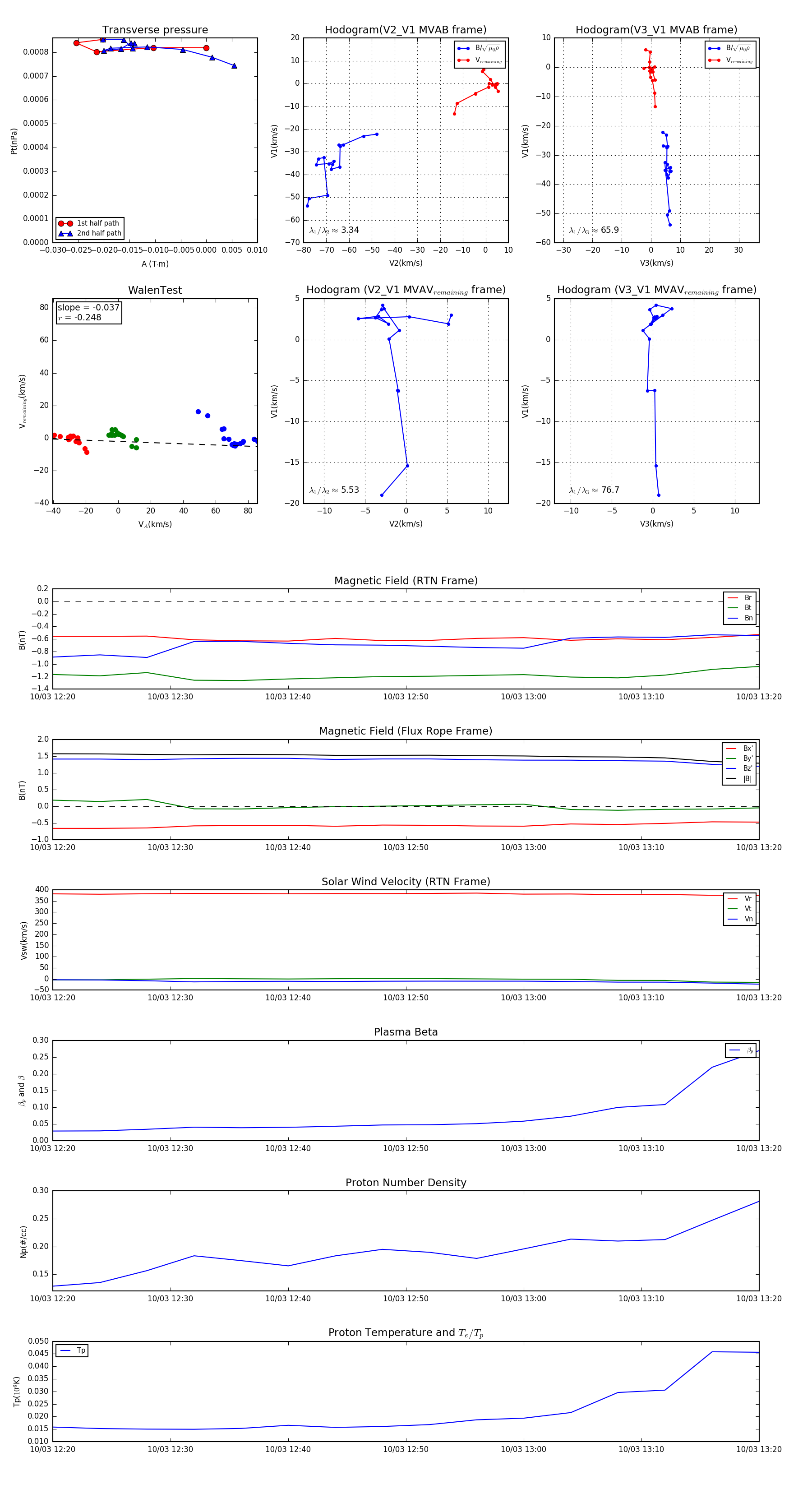Click the "Bt" legend entry
This screenshot has width=812, height=1489.
pos(740,607)
